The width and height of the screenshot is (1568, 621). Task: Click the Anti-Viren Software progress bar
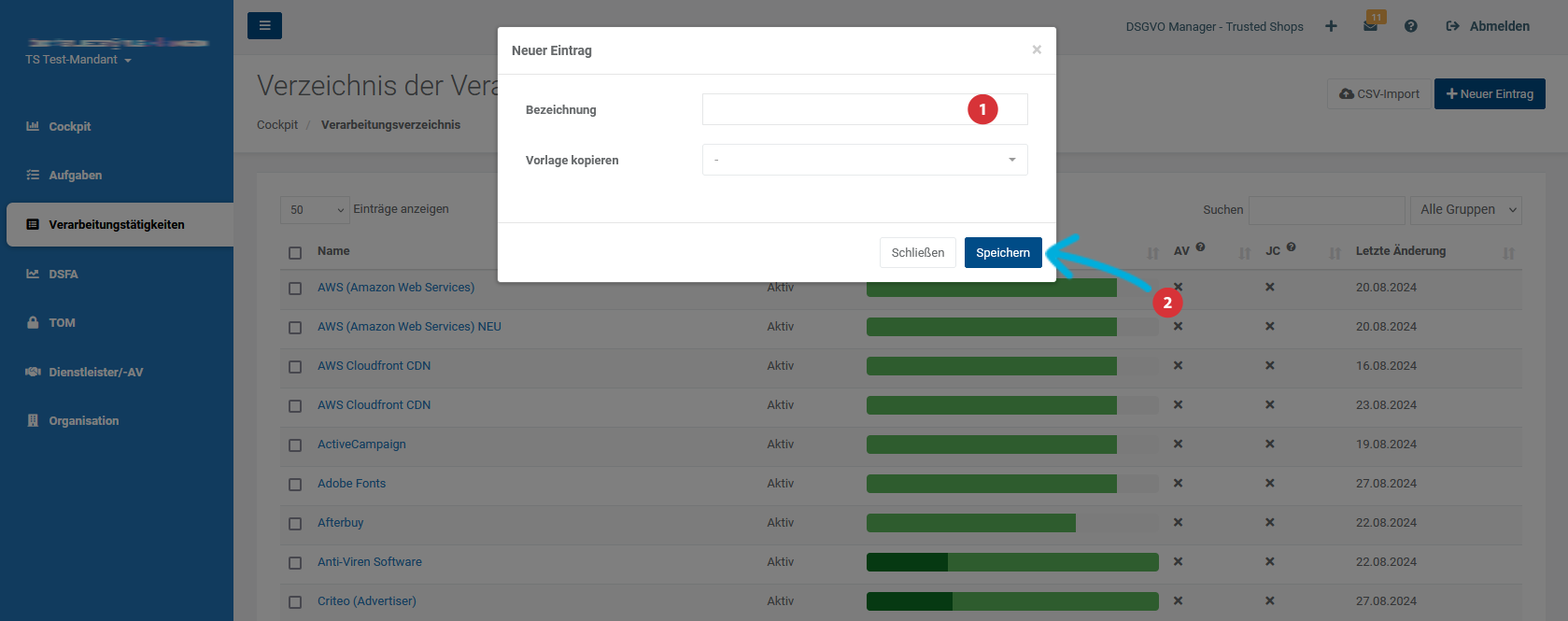[1012, 562]
